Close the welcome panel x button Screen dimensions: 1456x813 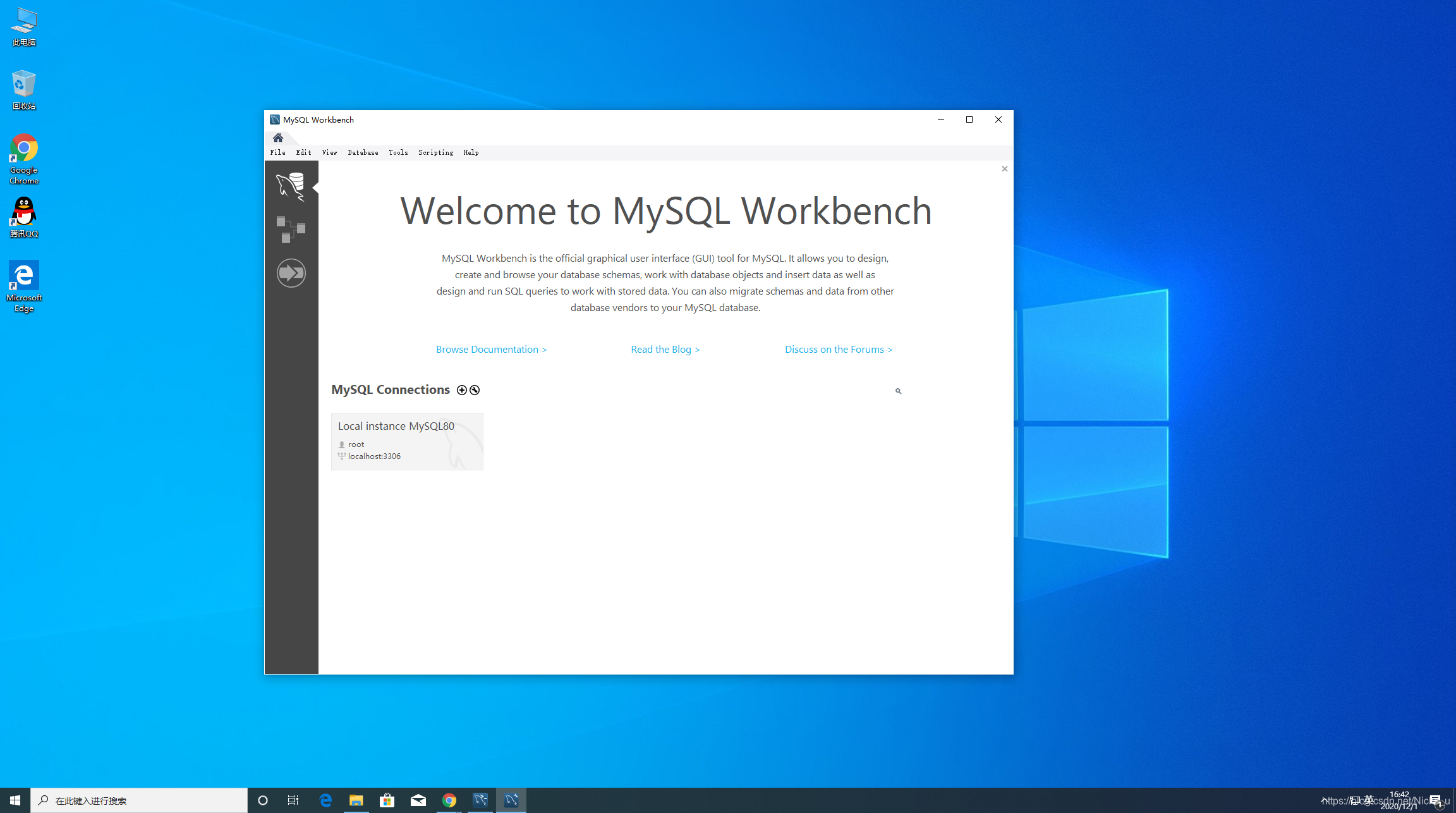tap(1004, 169)
